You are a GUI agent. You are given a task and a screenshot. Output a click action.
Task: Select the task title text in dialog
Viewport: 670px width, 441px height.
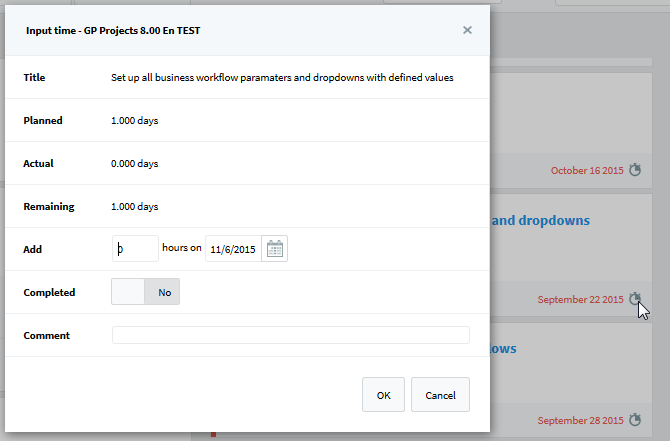tap(282, 78)
